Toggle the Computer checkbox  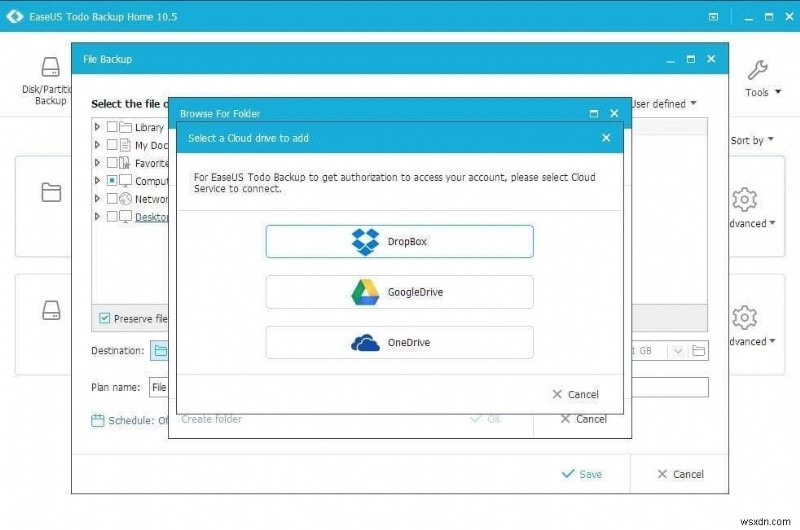click(112, 181)
